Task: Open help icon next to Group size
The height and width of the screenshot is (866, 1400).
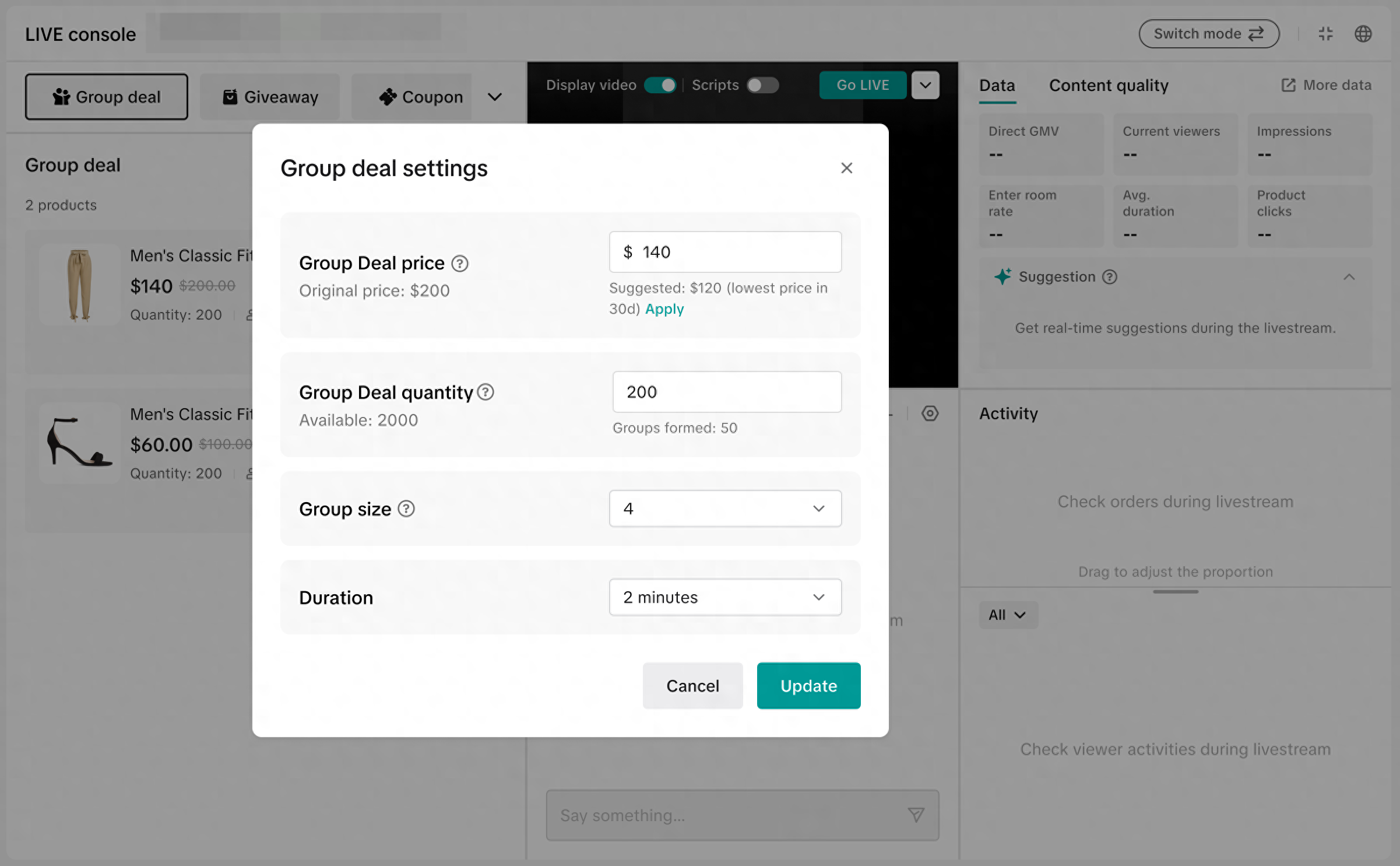Action: point(406,509)
